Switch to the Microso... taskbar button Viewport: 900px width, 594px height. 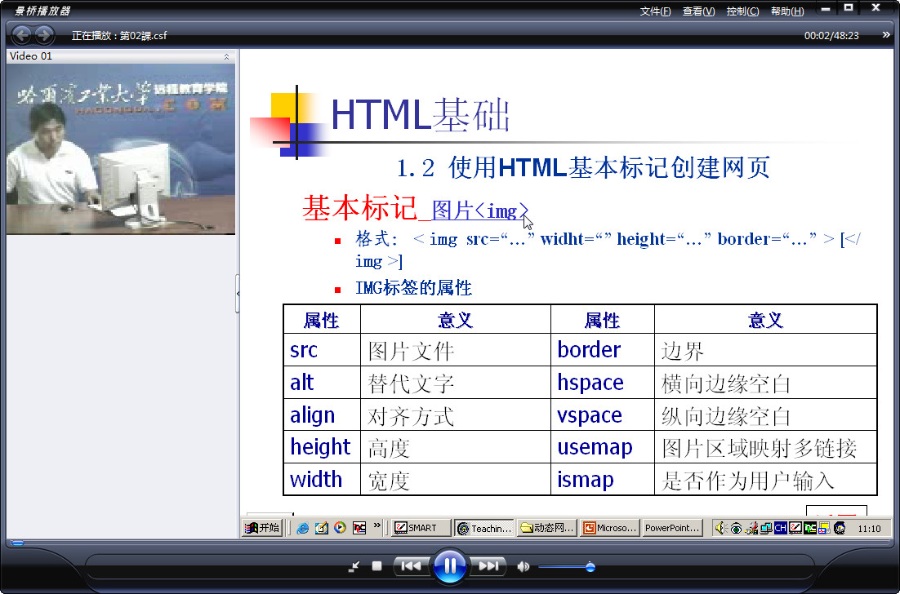610,528
